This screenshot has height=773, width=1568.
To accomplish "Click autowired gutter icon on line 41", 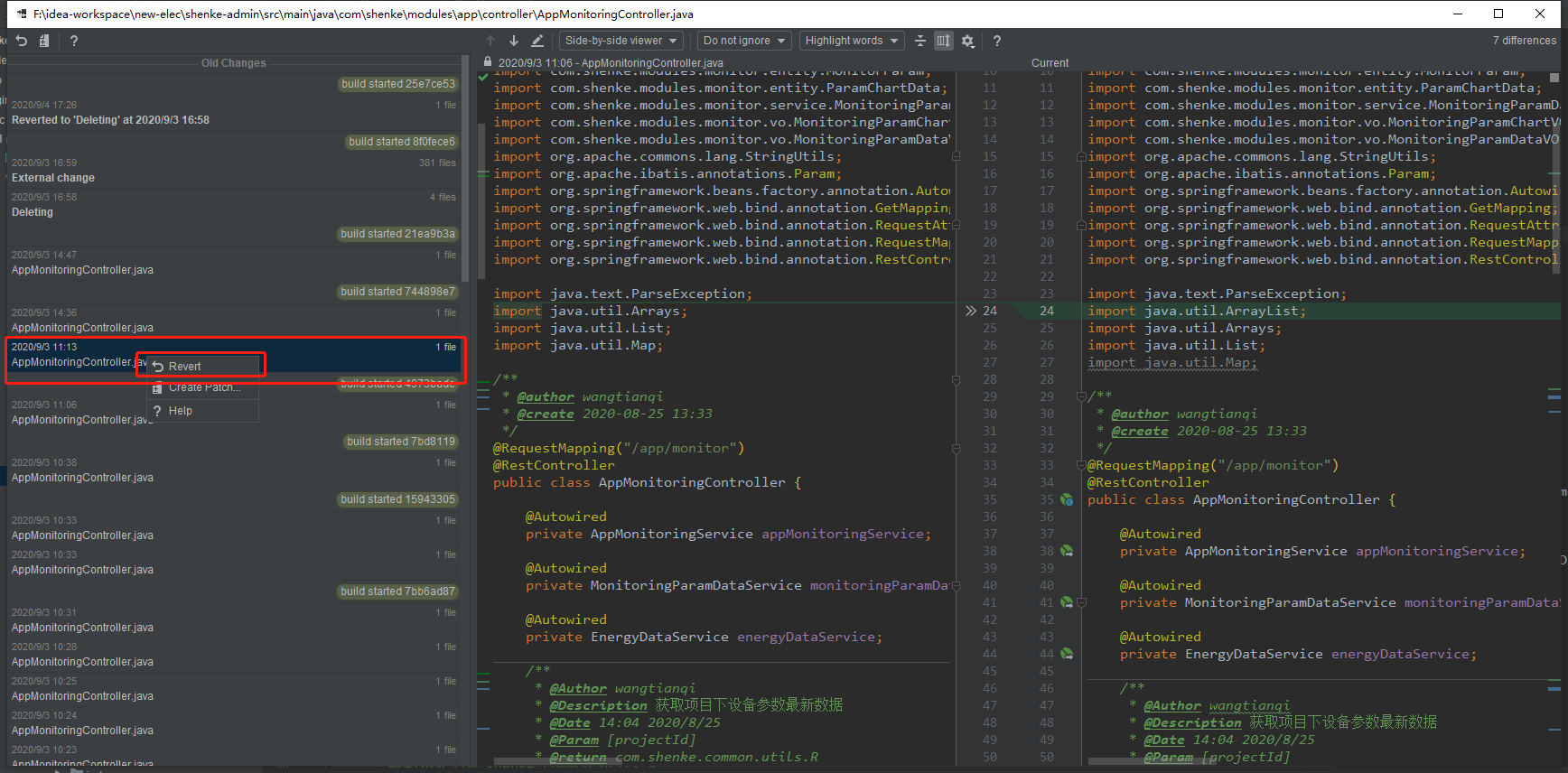I will pos(1067,602).
